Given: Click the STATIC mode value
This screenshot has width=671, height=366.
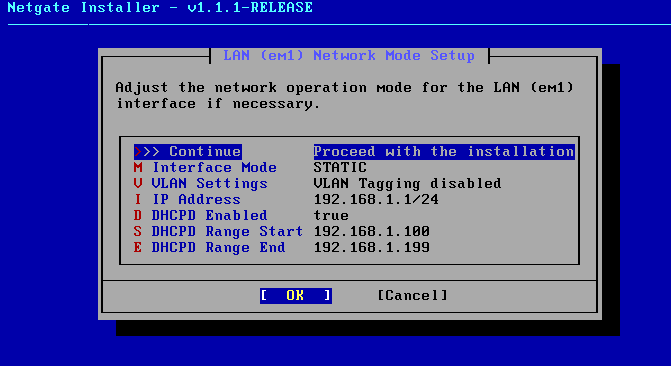Looking at the screenshot, I should click(x=340, y=167).
